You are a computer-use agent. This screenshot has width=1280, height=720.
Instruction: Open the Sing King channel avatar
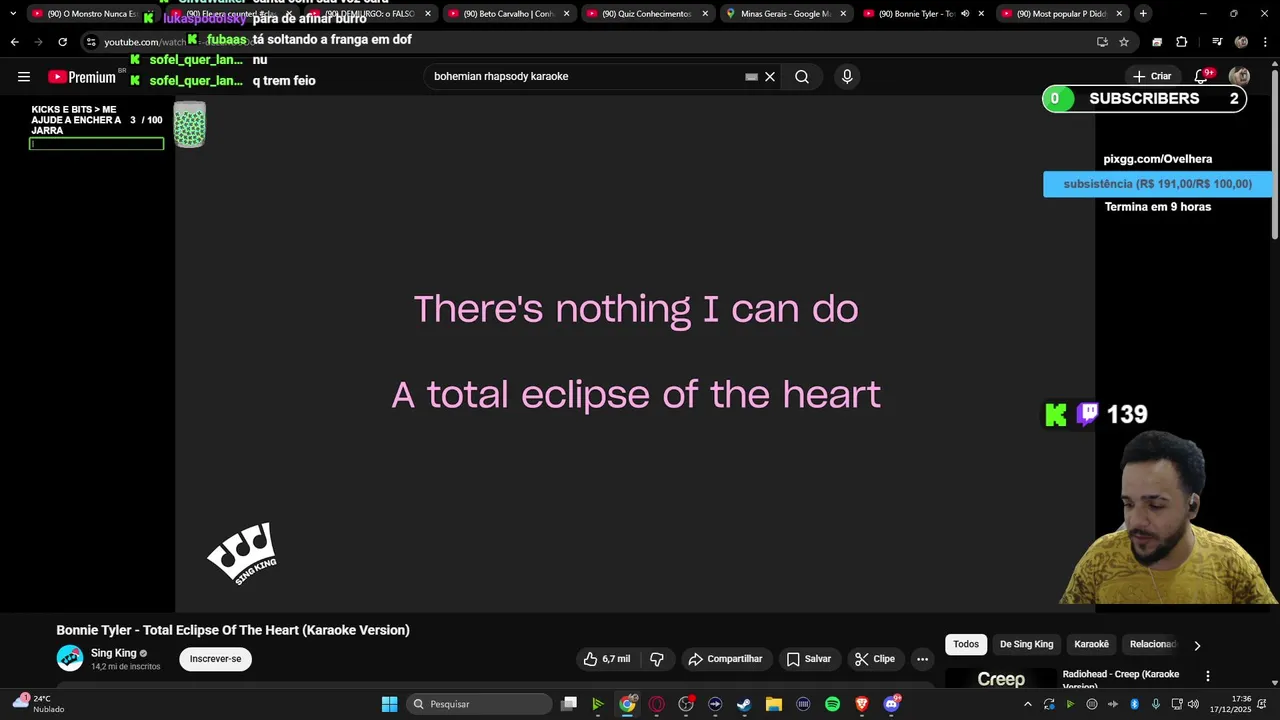[70, 658]
